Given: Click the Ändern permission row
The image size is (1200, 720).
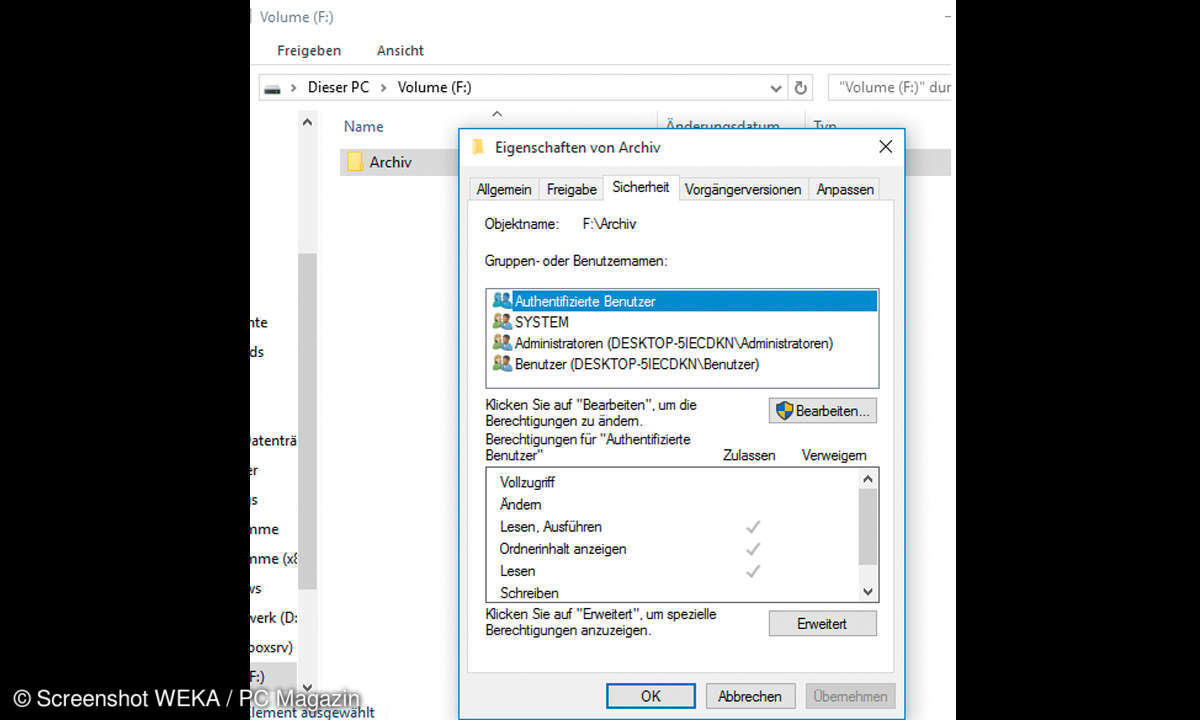Looking at the screenshot, I should coord(673,504).
